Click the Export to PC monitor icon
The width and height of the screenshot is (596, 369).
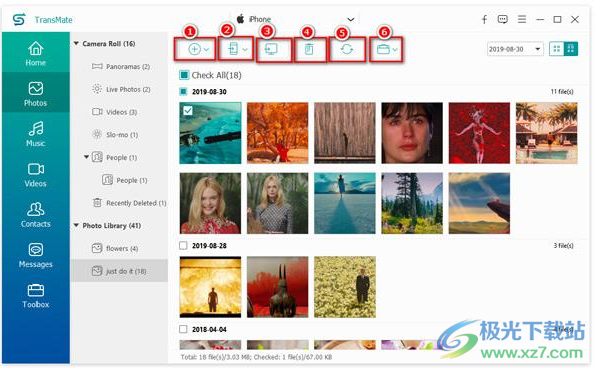(x=271, y=49)
